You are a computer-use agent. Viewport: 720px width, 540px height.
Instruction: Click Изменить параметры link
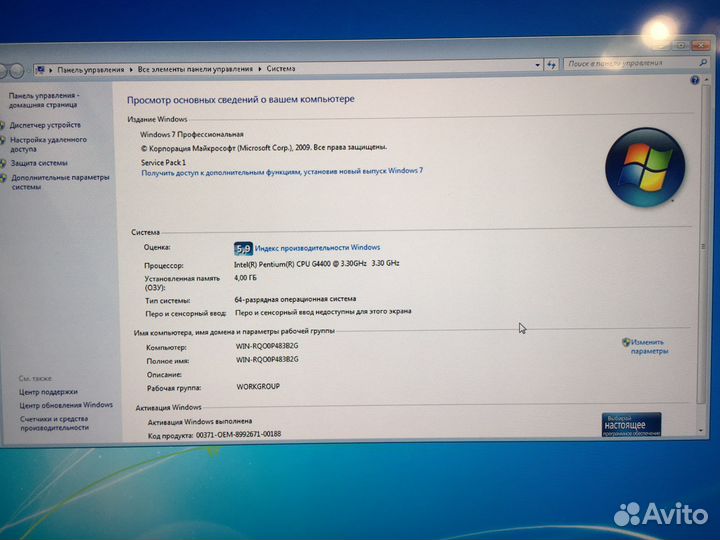pyautogui.click(x=648, y=347)
